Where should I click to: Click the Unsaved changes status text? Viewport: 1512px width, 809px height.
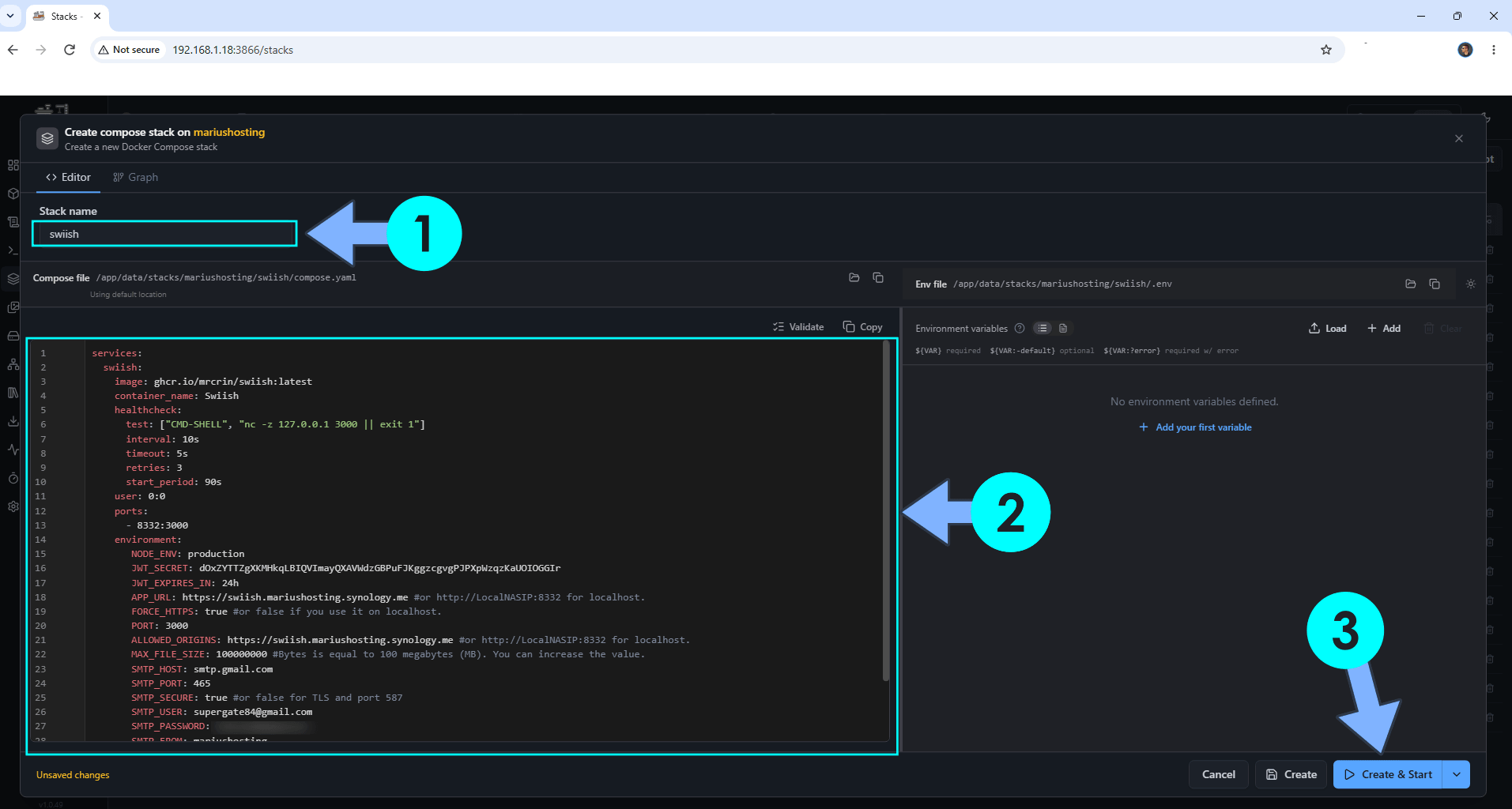coord(73,775)
